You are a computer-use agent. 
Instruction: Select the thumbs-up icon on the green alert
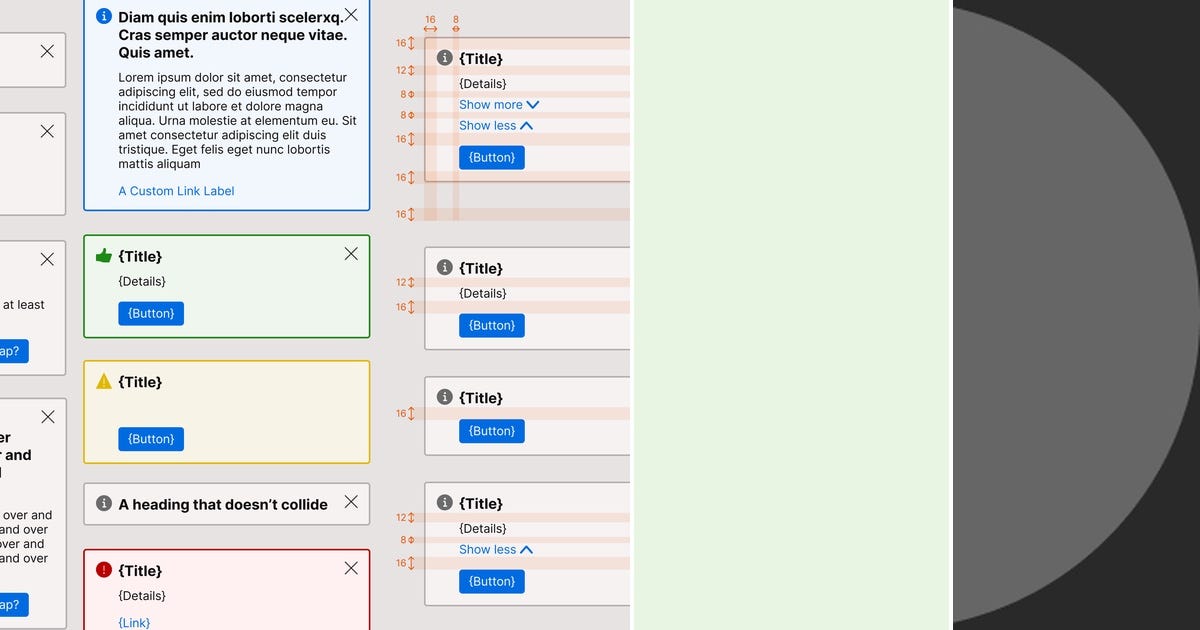(x=103, y=255)
